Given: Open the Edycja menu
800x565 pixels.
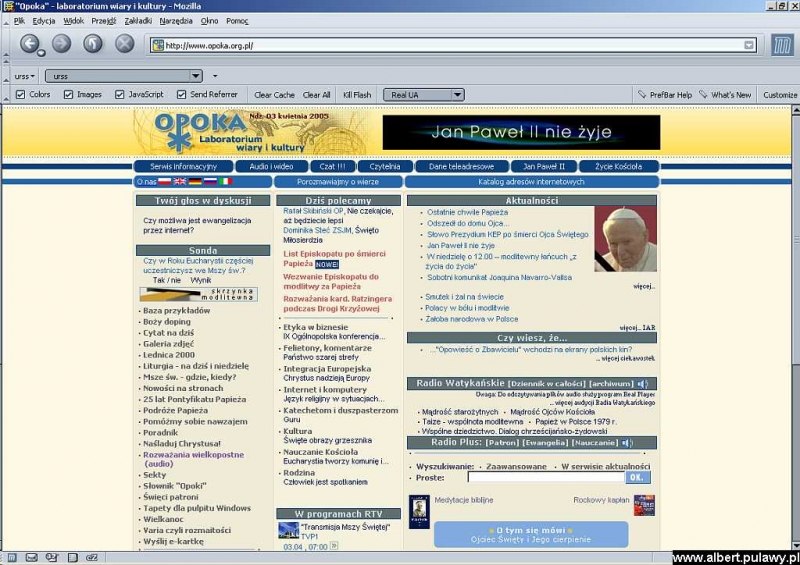Looking at the screenshot, I should click(x=43, y=21).
